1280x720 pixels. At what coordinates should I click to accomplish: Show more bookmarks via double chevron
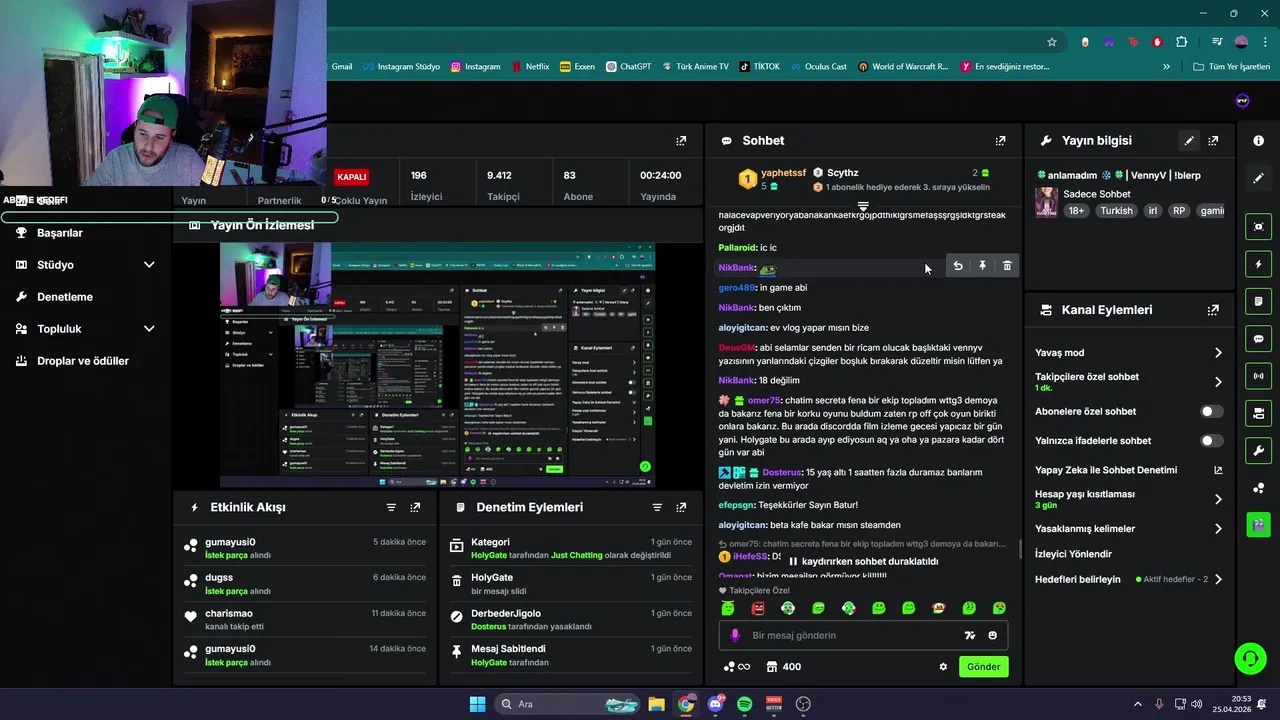click(x=1166, y=67)
